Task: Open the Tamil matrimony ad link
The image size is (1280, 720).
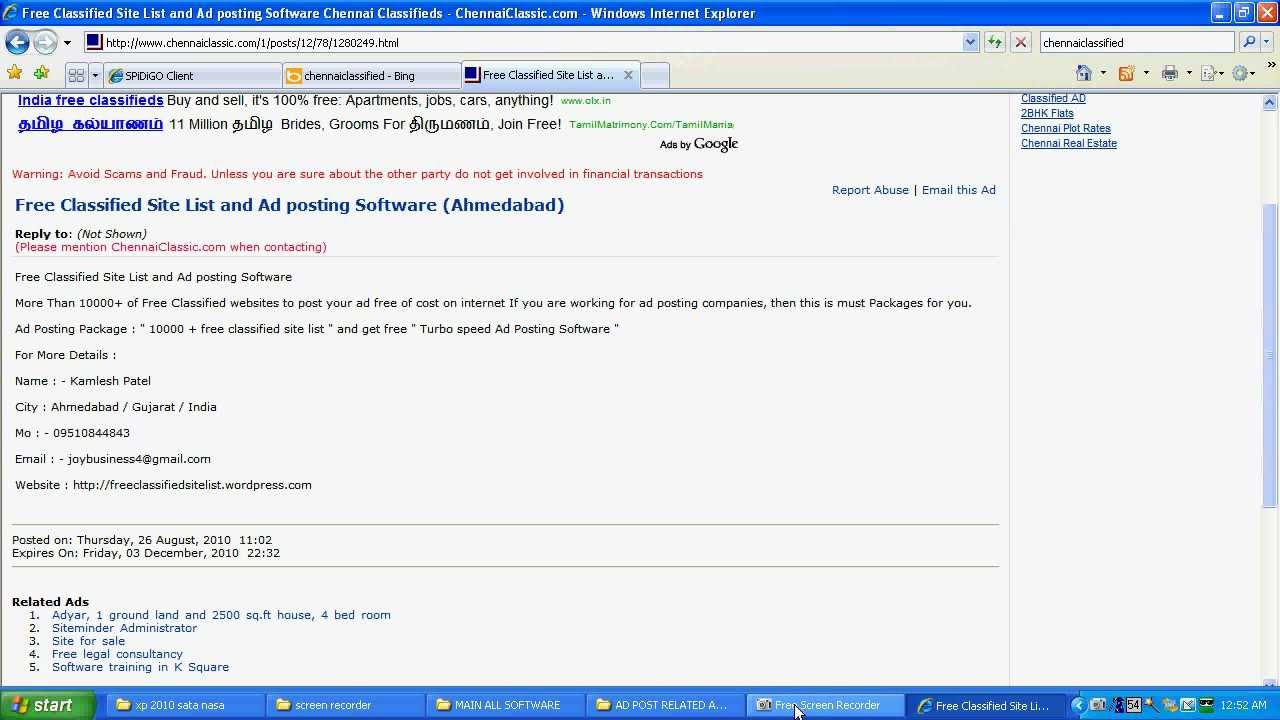Action: [x=90, y=124]
